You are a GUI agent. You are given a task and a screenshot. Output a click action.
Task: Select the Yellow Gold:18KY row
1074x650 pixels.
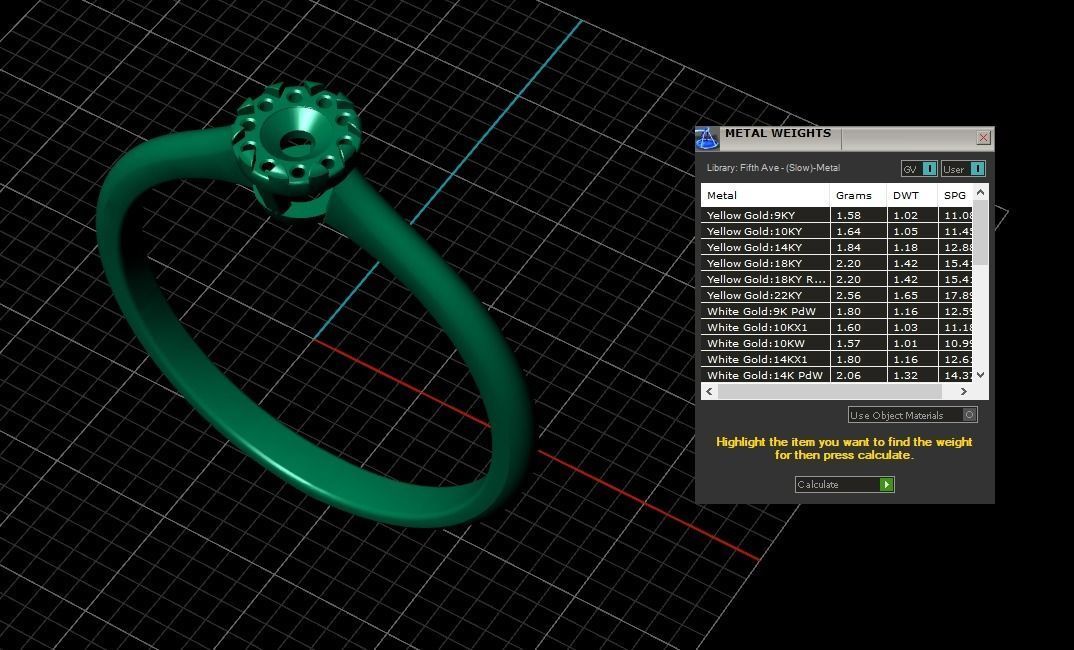coord(836,263)
